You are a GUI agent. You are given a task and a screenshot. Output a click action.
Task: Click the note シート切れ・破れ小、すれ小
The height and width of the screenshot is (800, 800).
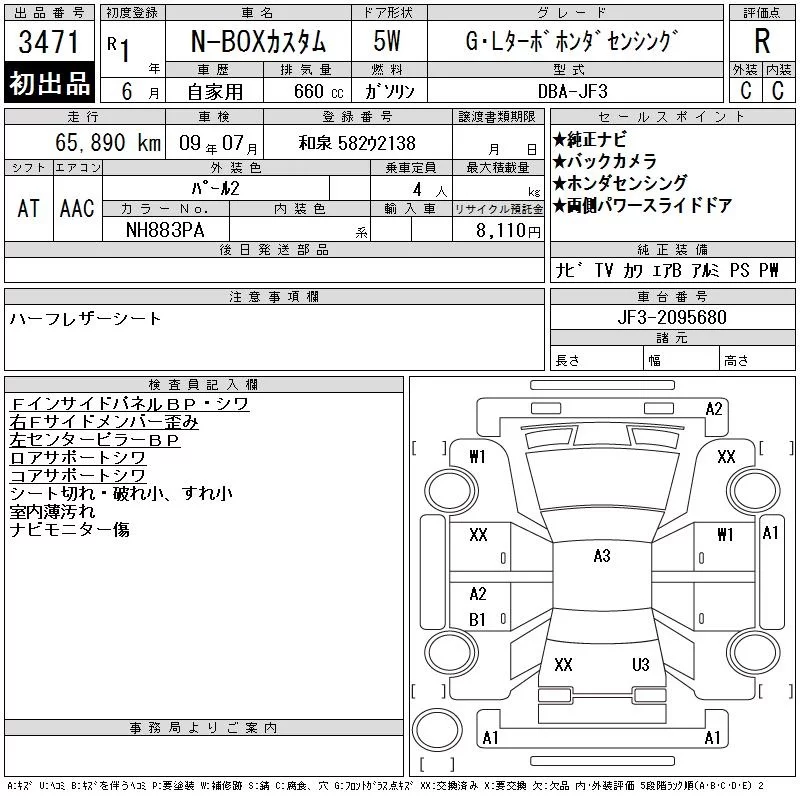point(121,493)
